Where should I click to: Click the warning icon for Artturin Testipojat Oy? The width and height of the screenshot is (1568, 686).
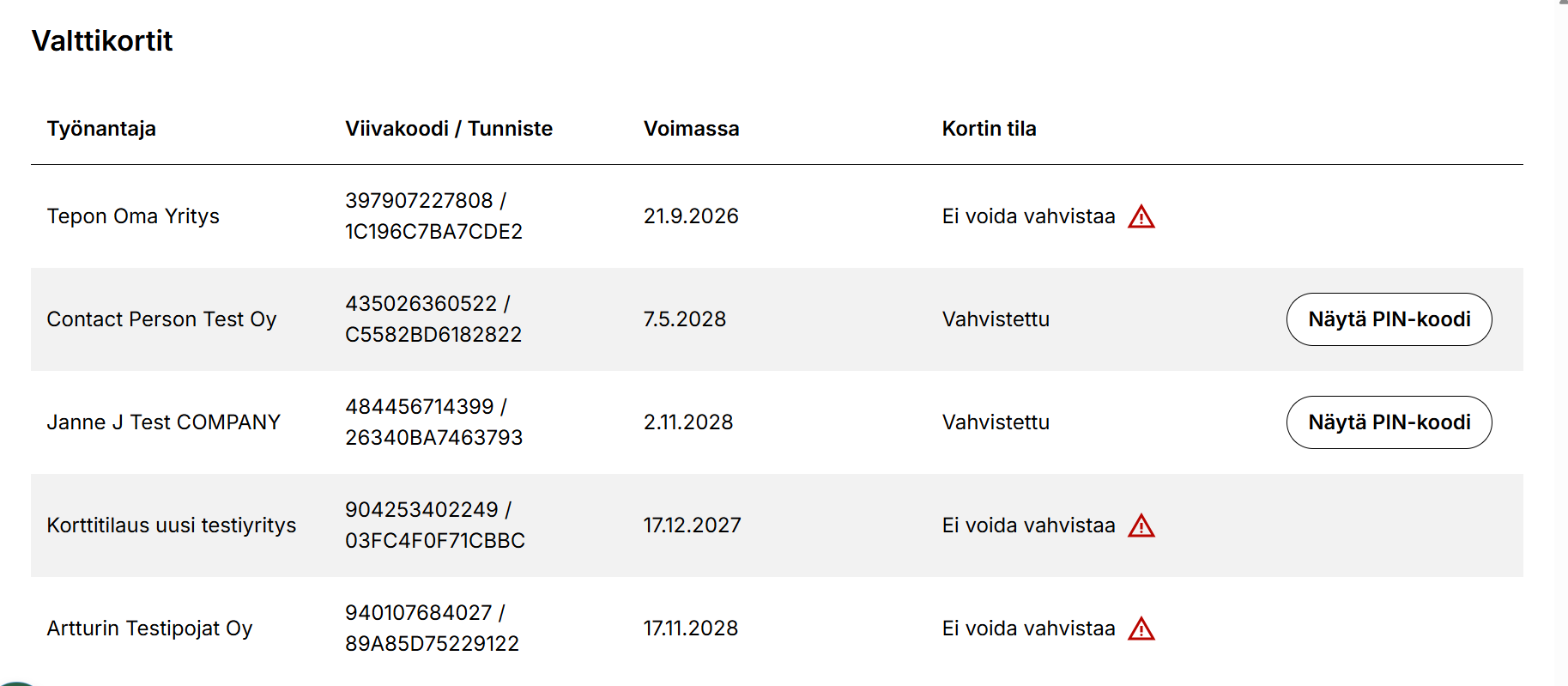(1141, 629)
